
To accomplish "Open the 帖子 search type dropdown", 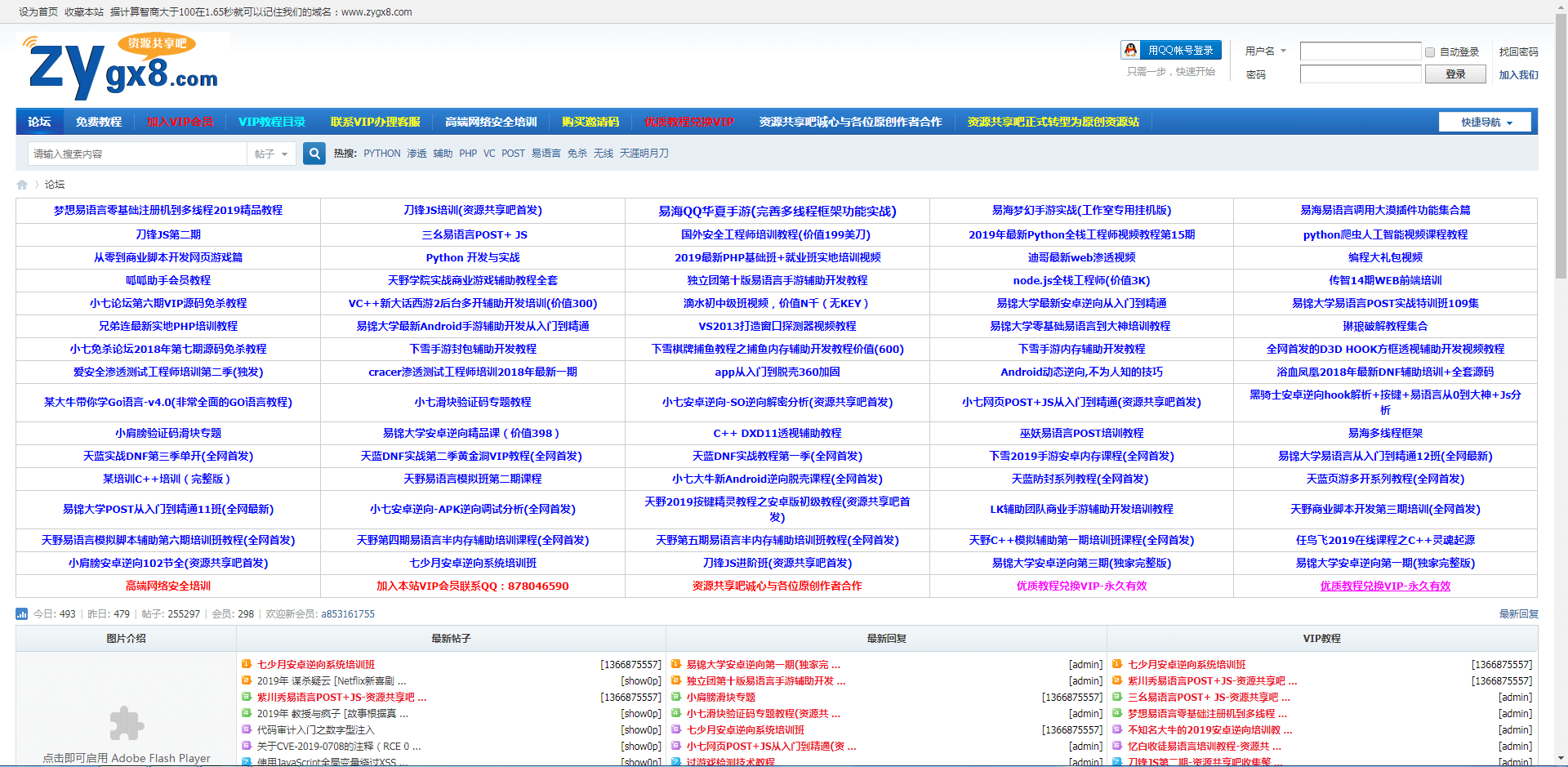I will pos(271,154).
